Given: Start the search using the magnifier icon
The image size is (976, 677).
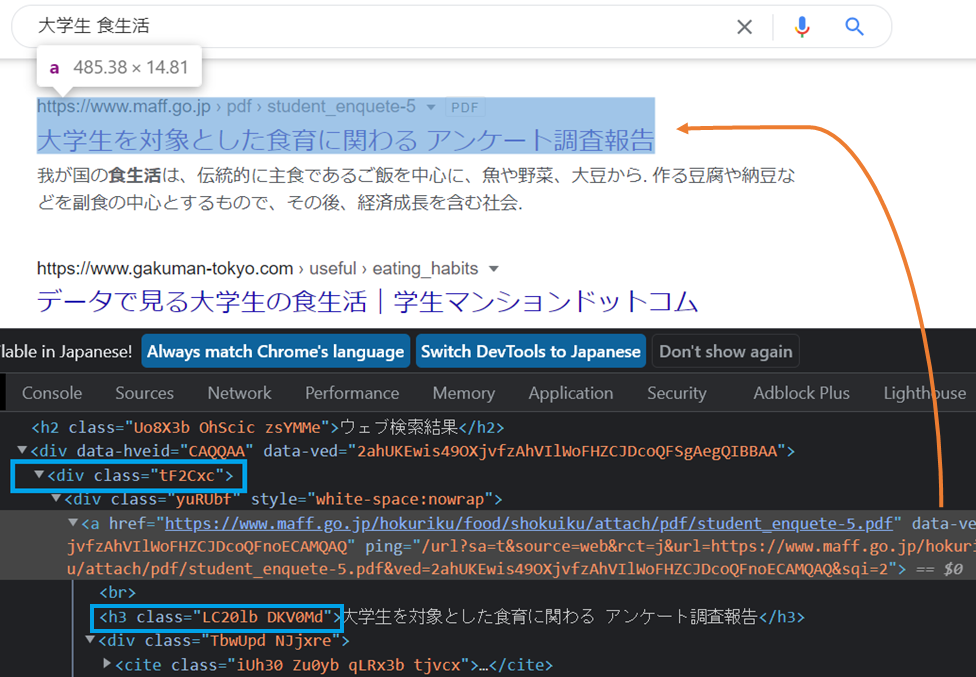Looking at the screenshot, I should point(854,27).
